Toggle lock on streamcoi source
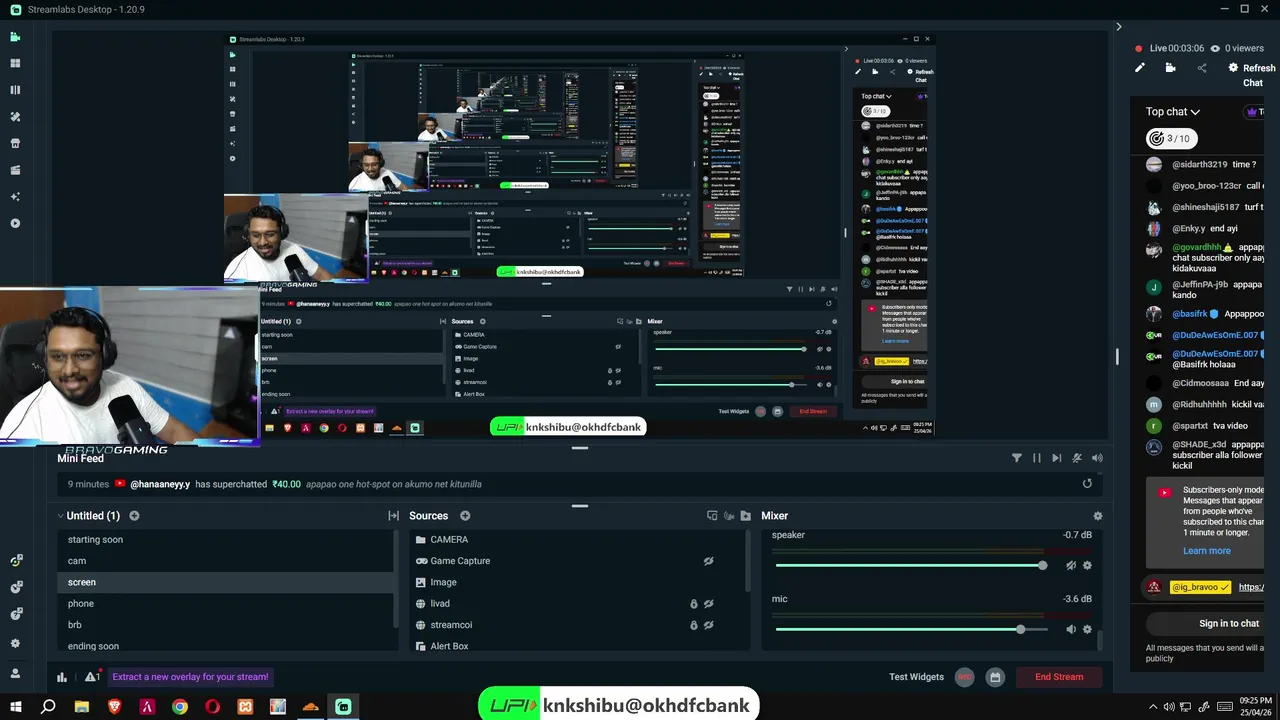 (693, 625)
